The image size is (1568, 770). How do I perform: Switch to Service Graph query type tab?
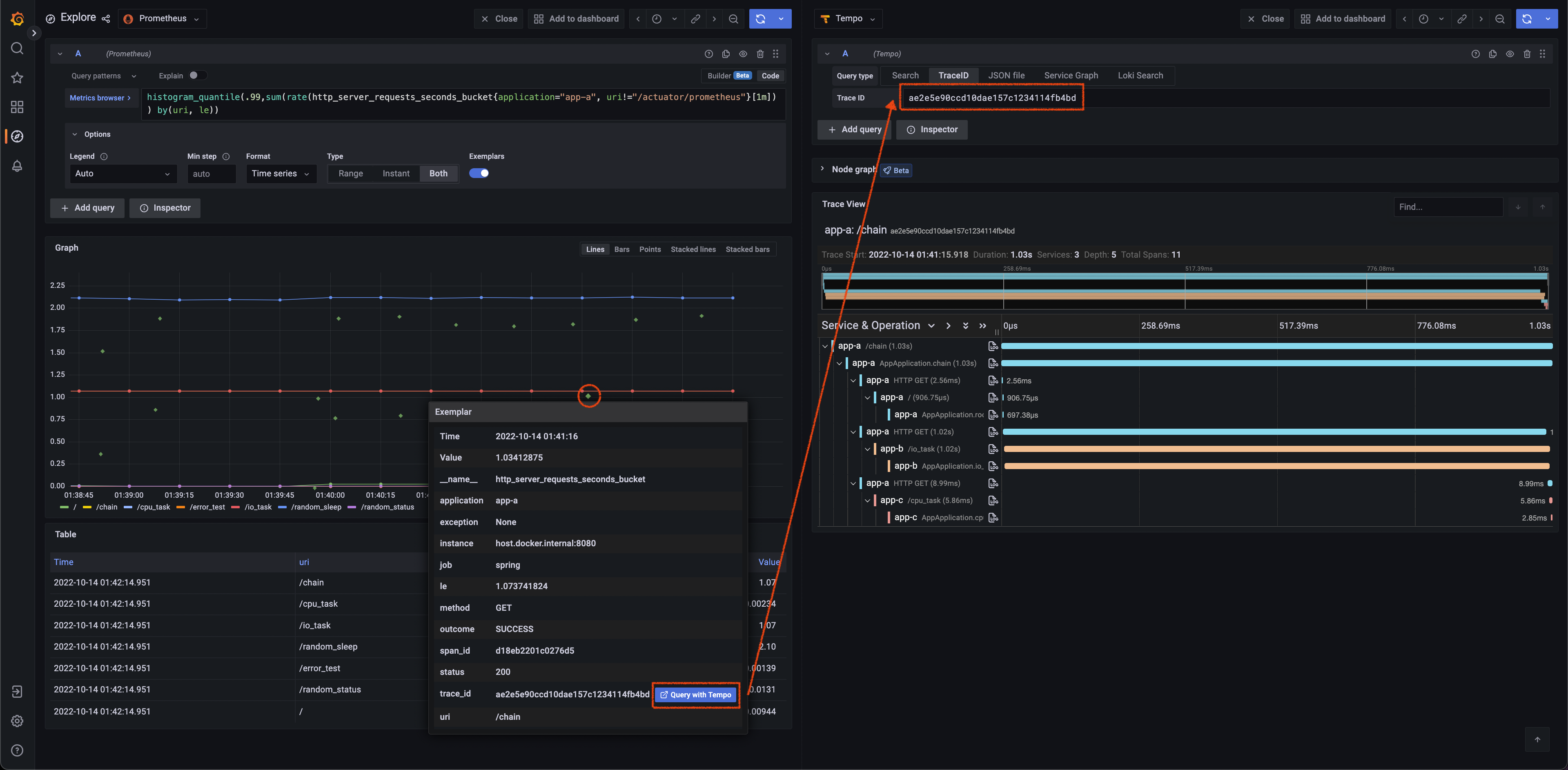click(1071, 76)
